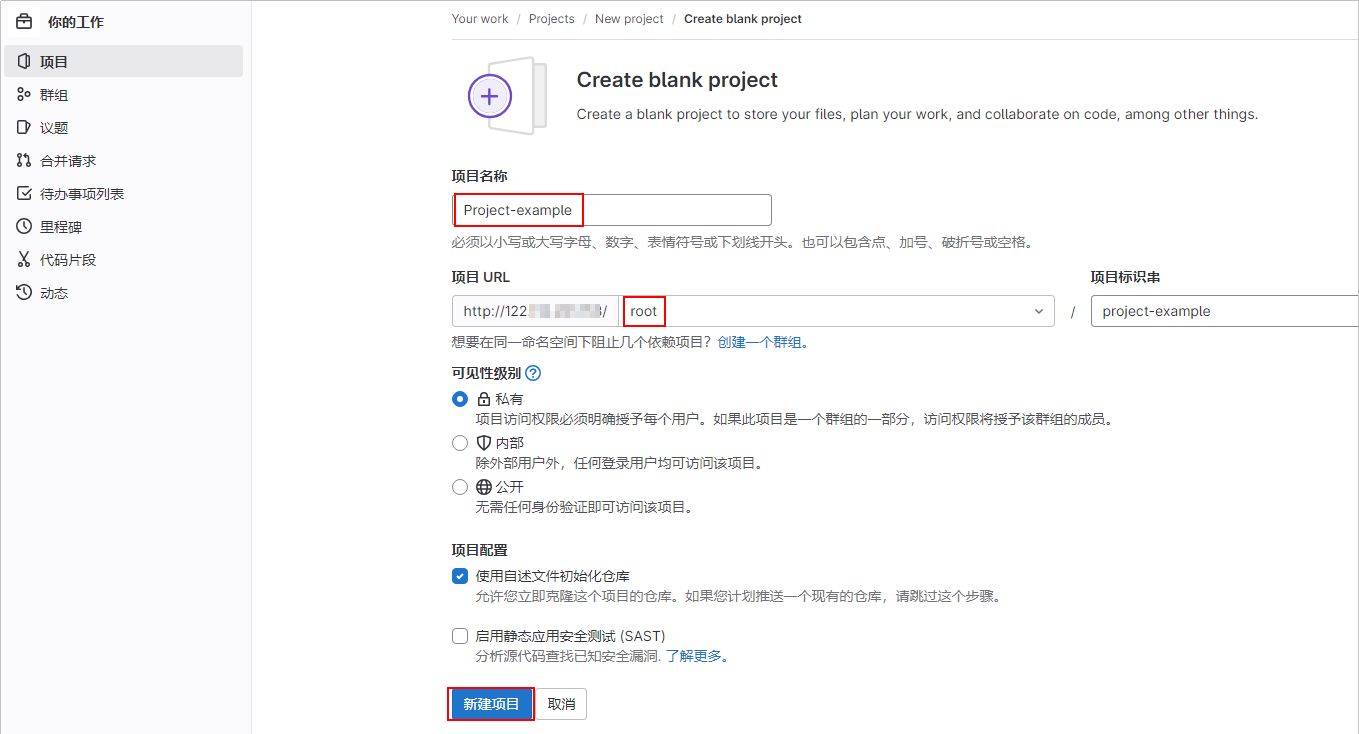Click the 待办事项列表 todo checkmark icon
The width and height of the screenshot is (1359, 734).
(x=24, y=194)
